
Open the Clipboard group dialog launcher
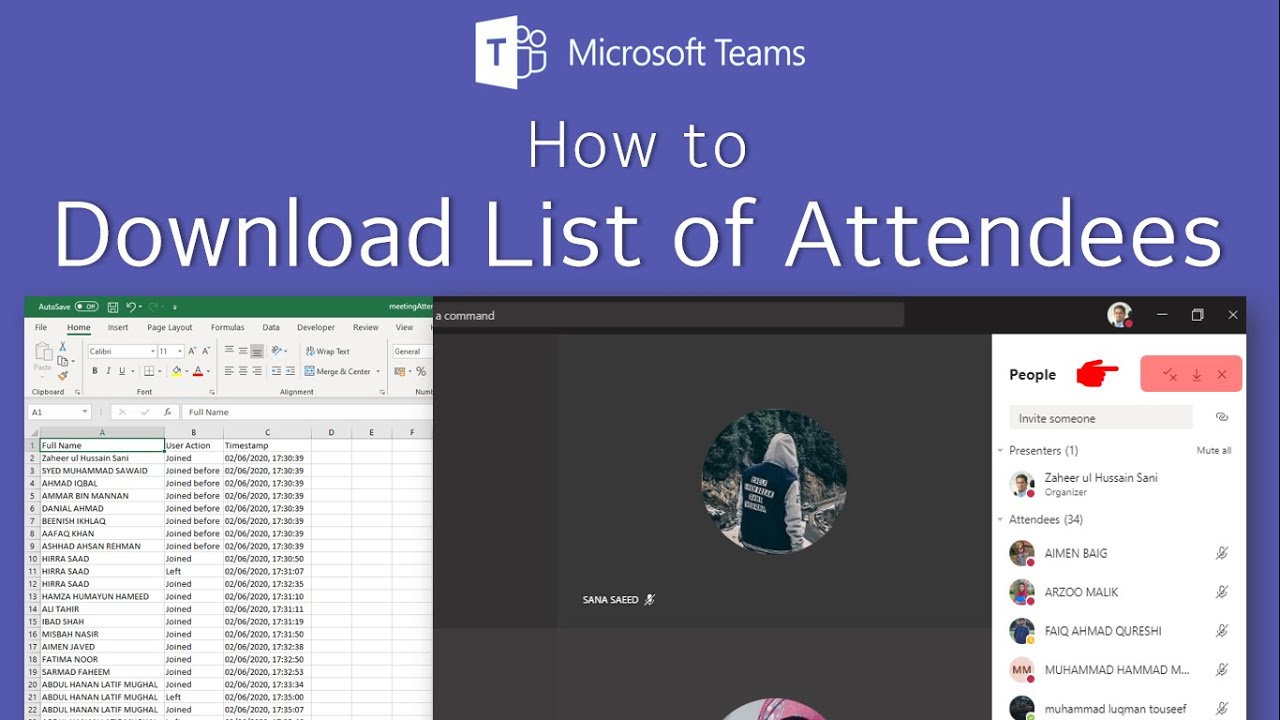77,392
